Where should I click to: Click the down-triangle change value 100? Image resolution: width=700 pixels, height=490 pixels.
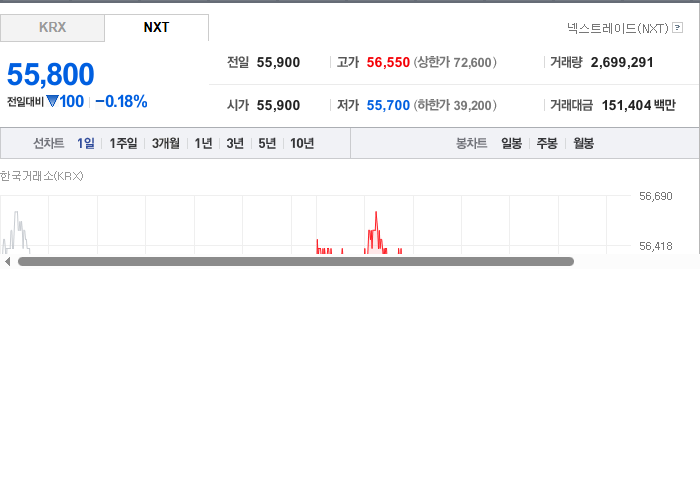65,102
